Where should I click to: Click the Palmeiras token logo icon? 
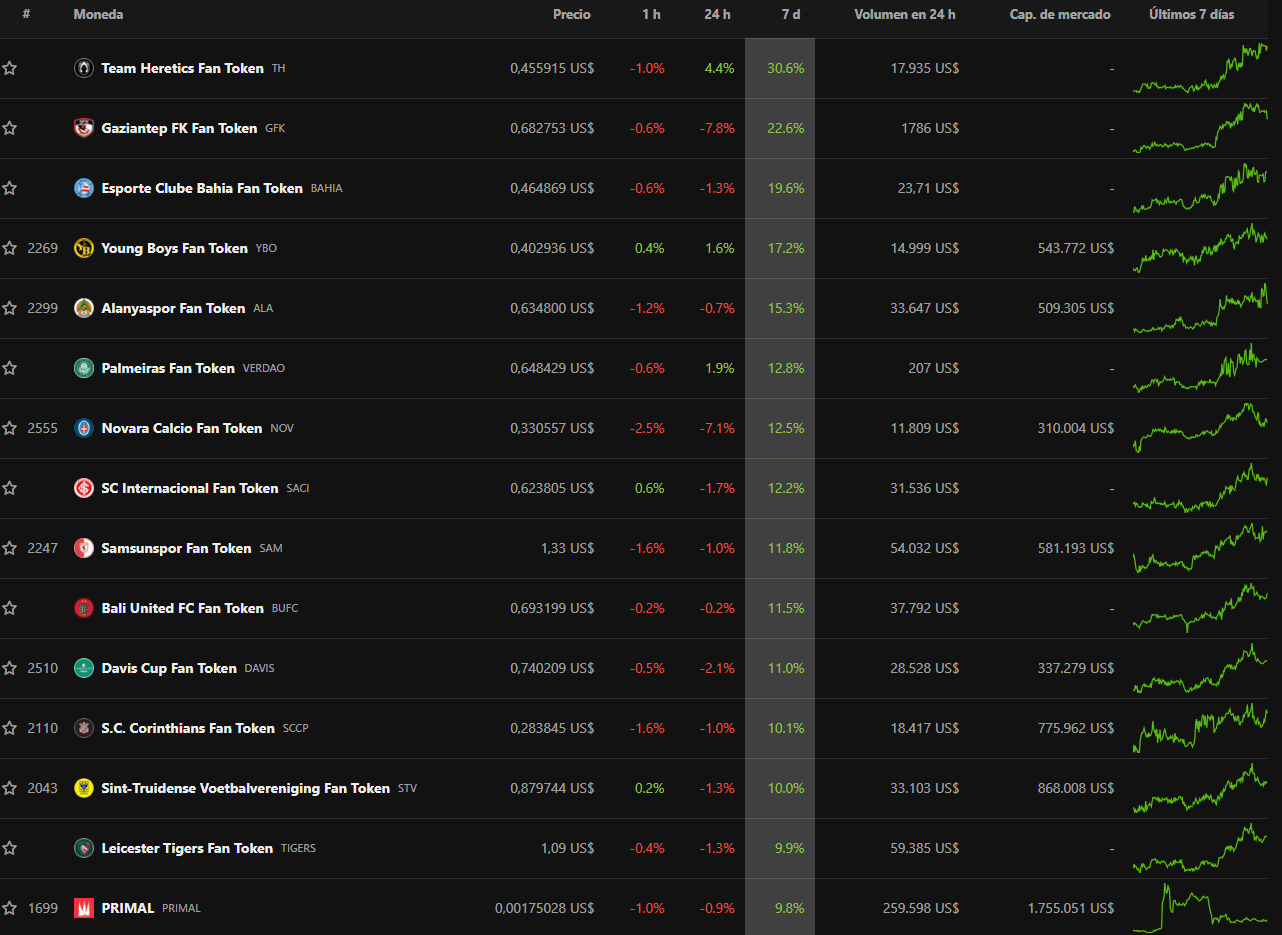tap(84, 368)
